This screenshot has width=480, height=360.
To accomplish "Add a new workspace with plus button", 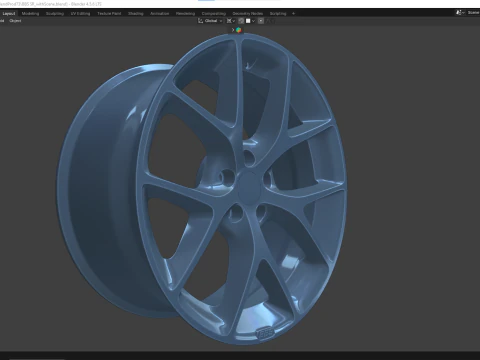I will click(x=293, y=14).
